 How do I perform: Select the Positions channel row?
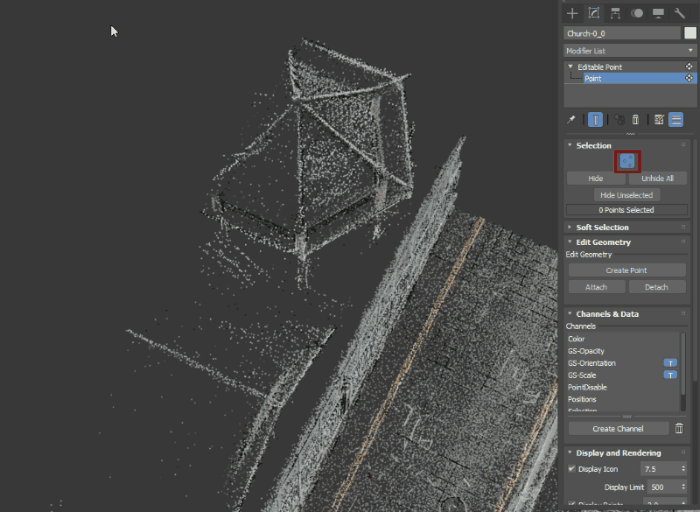(623, 399)
